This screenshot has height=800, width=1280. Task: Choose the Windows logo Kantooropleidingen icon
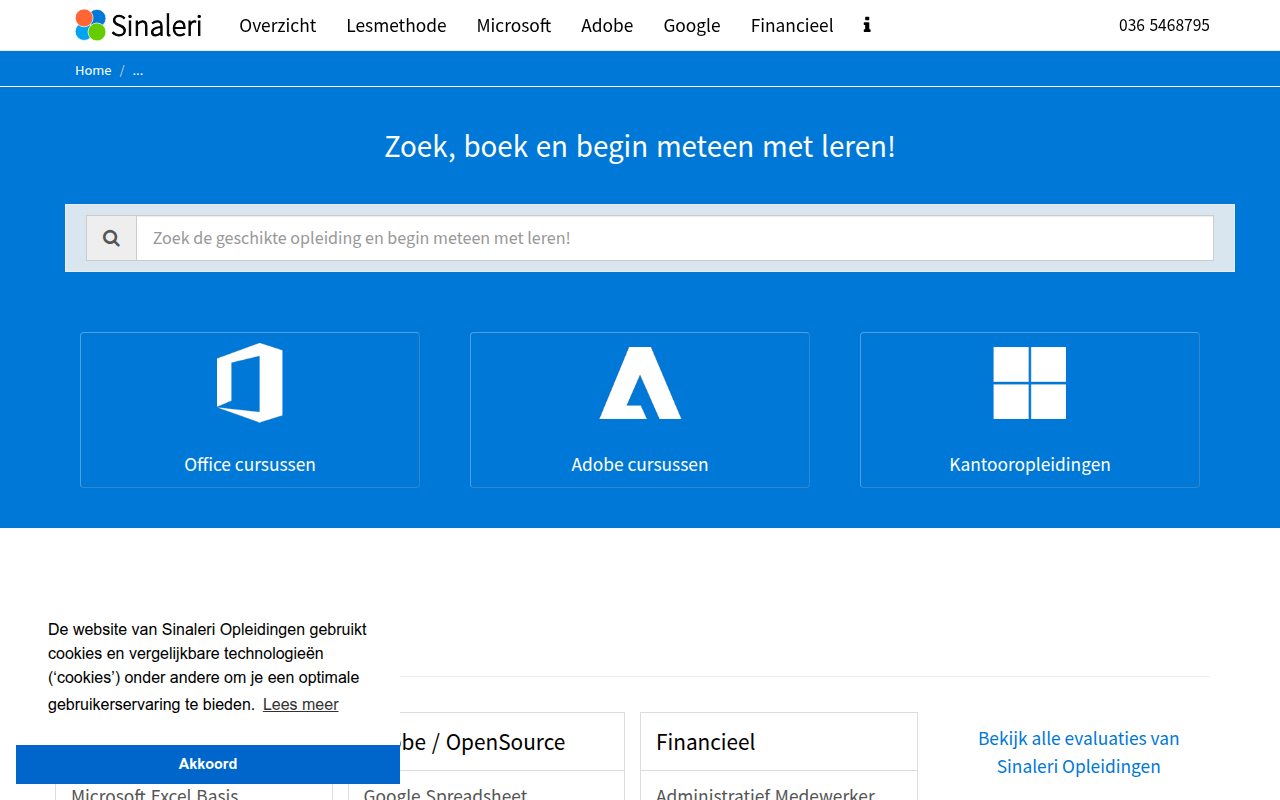pyautogui.click(x=1030, y=383)
